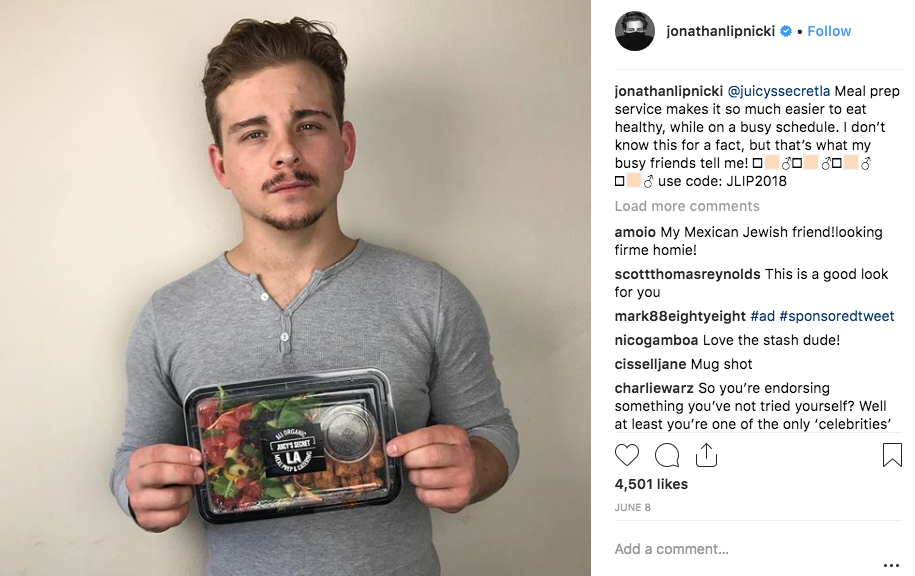The image size is (915, 576).
Task: Open @juicyssecretla mention link
Action: point(778,92)
